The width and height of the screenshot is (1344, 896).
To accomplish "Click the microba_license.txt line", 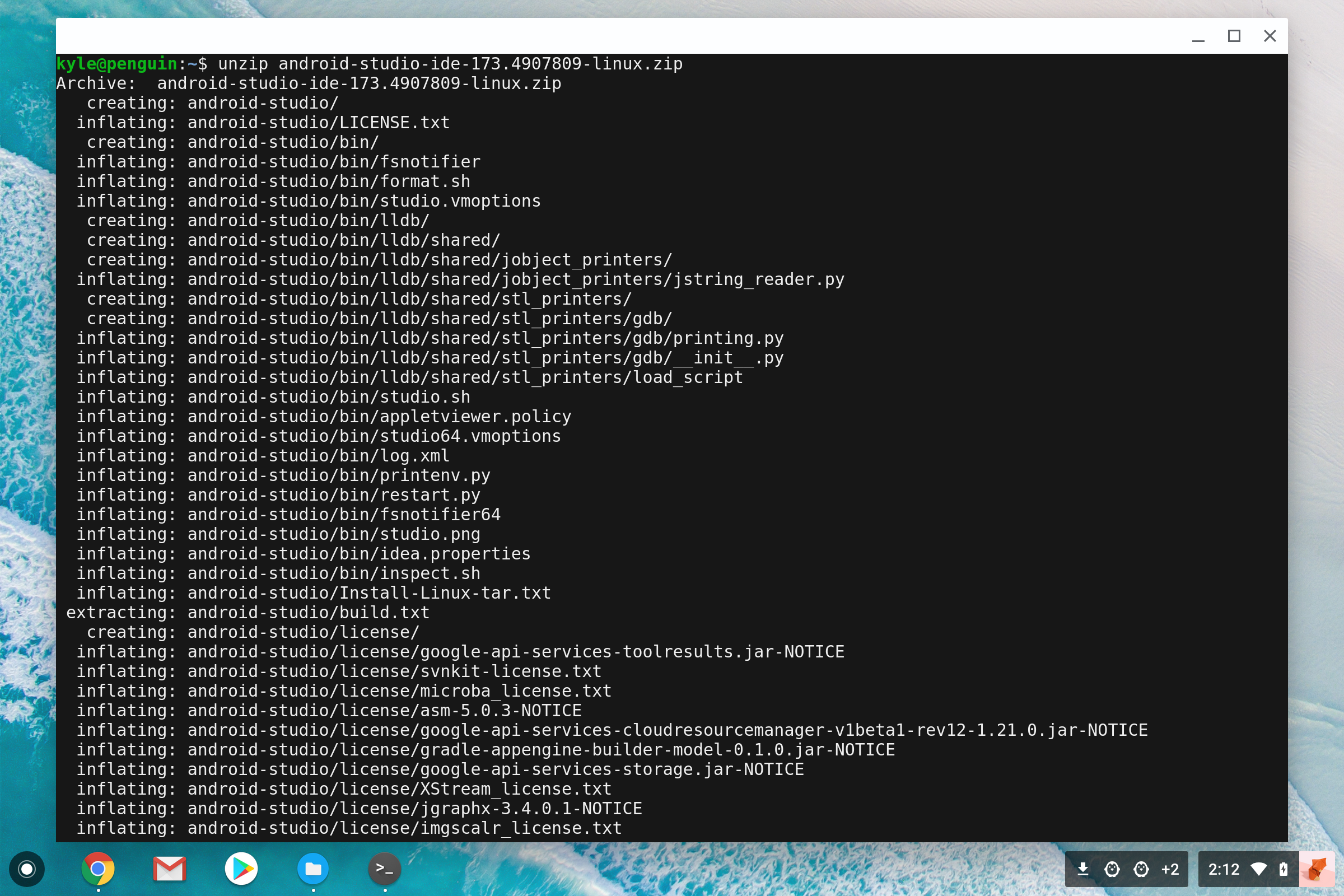I will pos(344,691).
